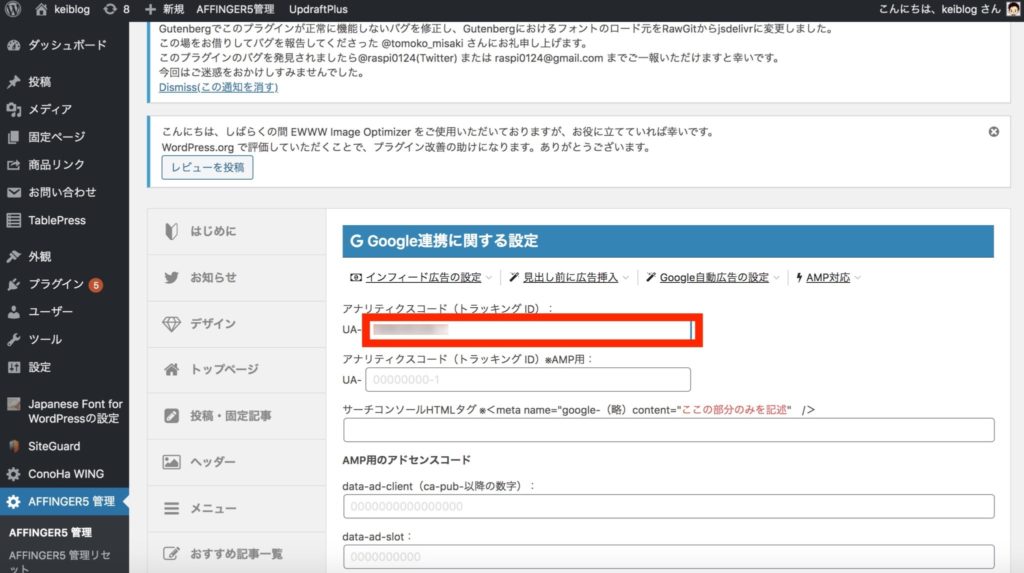
Task: Open Google自動広告の設定 link
Action: [x=714, y=278]
